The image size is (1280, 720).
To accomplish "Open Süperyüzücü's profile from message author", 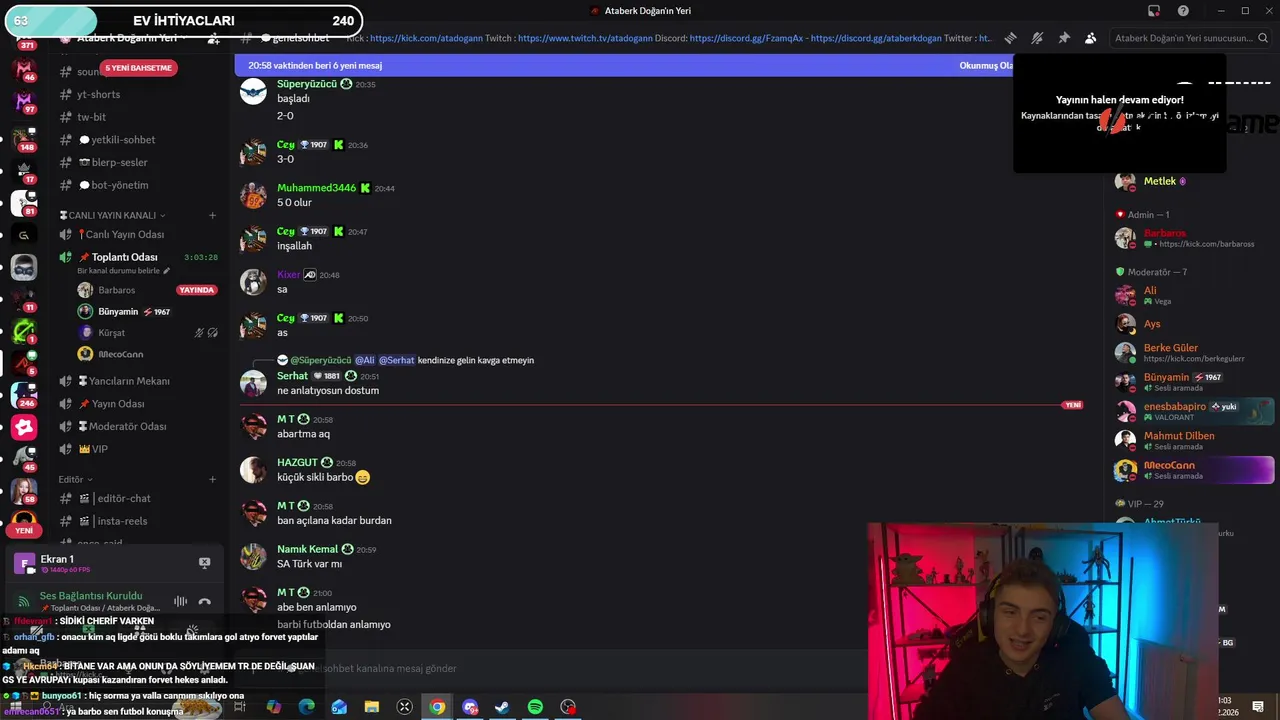I will tap(307, 84).
